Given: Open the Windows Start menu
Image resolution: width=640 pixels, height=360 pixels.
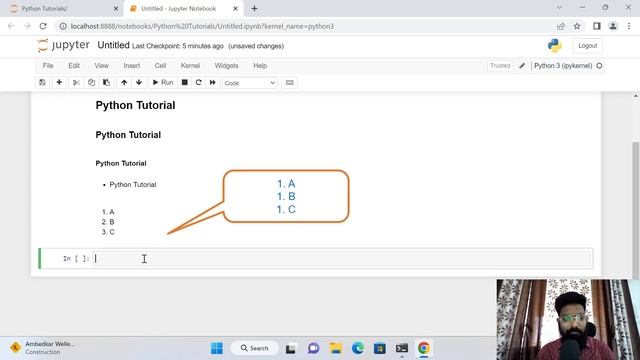Looking at the screenshot, I should coord(217,348).
